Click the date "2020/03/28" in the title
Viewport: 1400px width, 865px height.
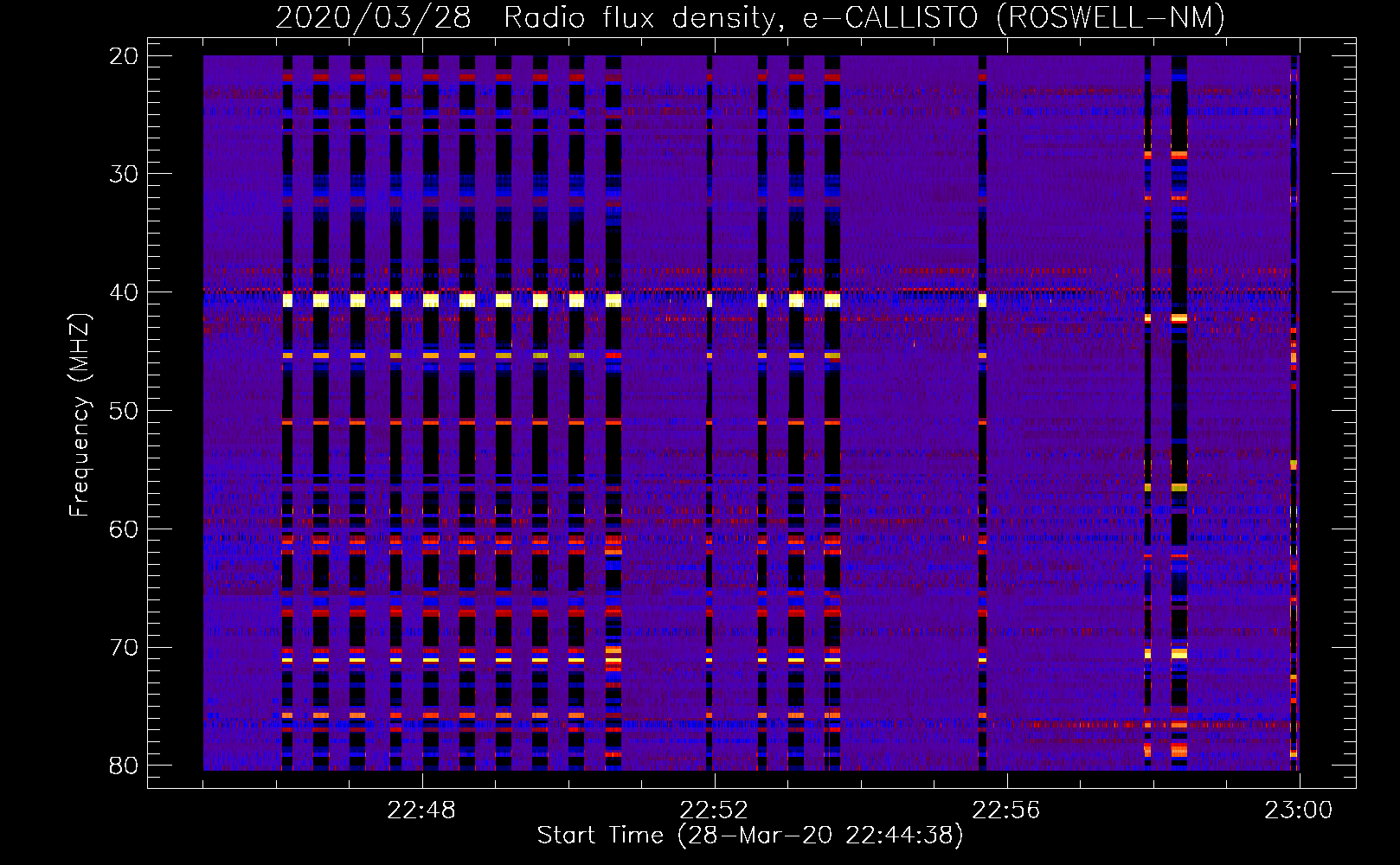(373, 17)
